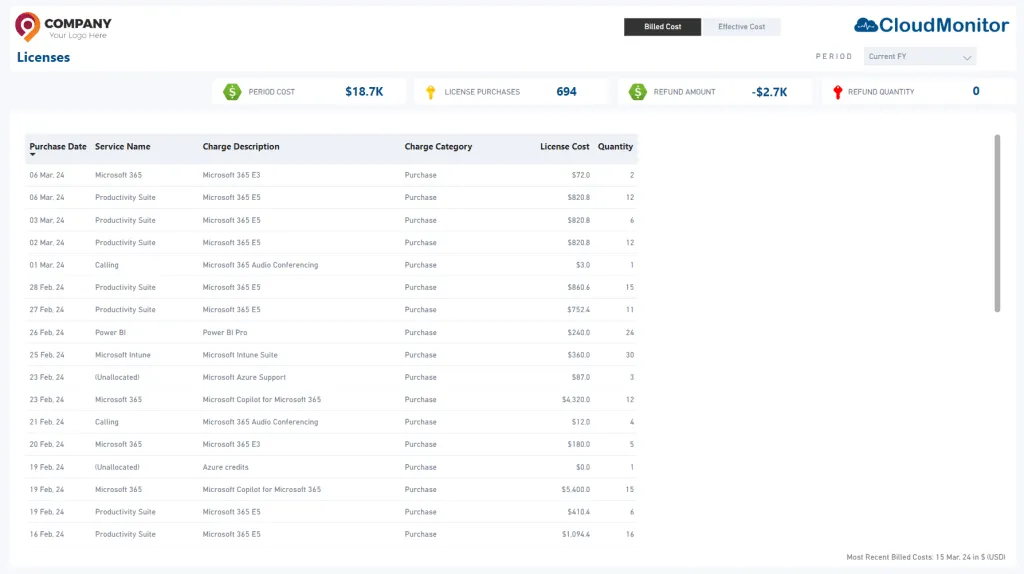
Task: Sort by License Cost column header
Action: (x=564, y=147)
